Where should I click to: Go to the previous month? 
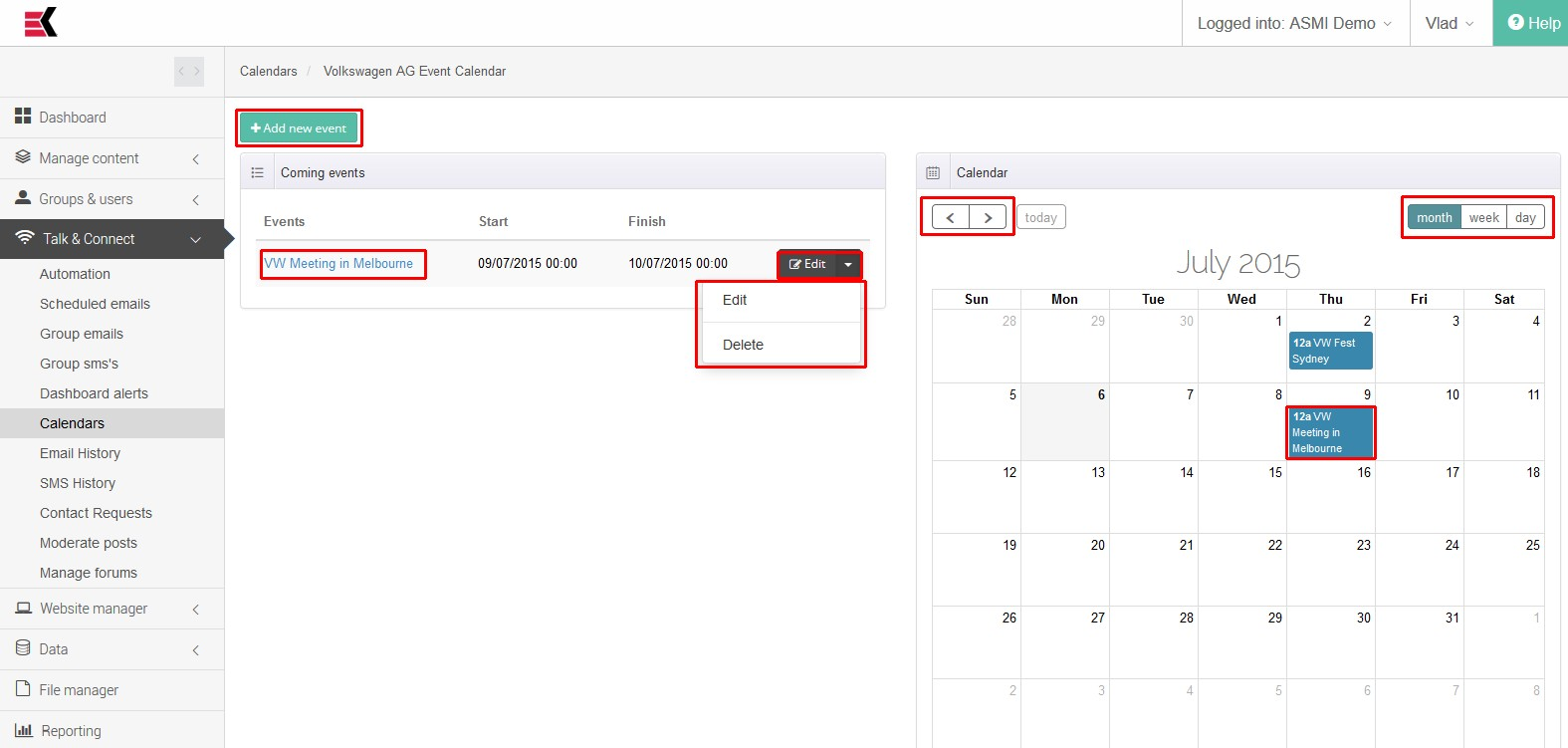tap(951, 217)
